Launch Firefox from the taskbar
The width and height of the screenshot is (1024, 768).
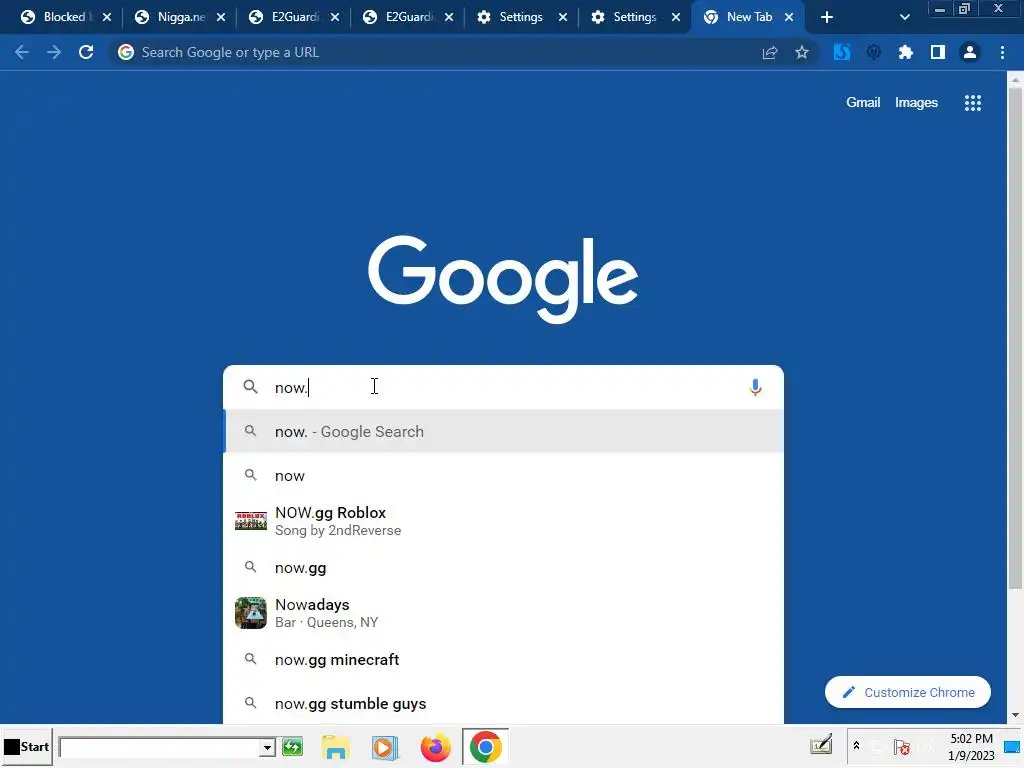tap(435, 747)
